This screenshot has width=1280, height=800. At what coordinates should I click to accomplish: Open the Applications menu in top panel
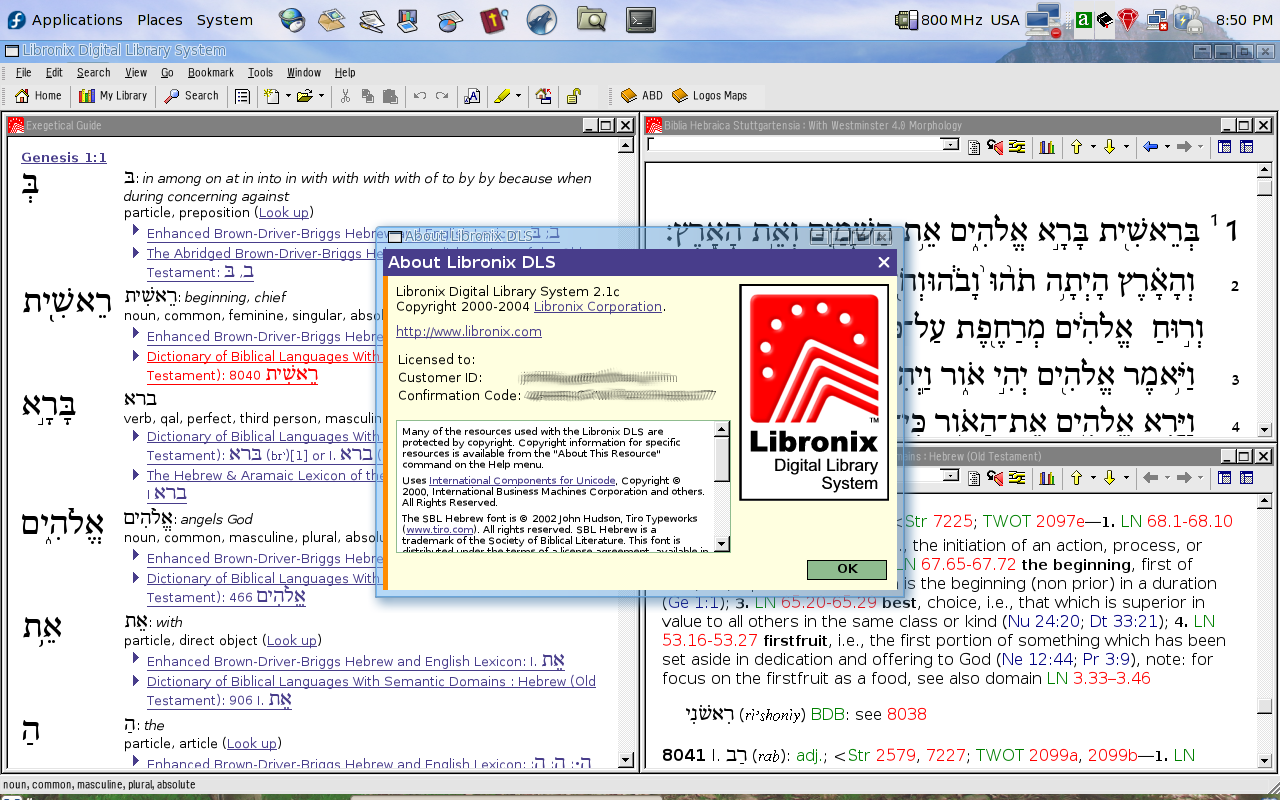[66, 19]
